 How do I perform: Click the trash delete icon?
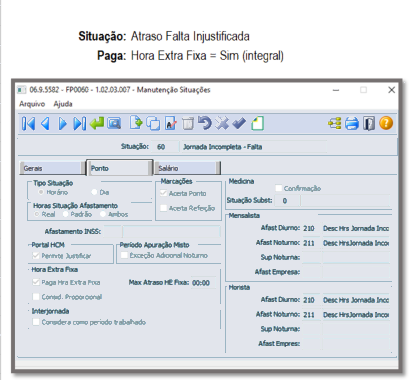(188, 124)
